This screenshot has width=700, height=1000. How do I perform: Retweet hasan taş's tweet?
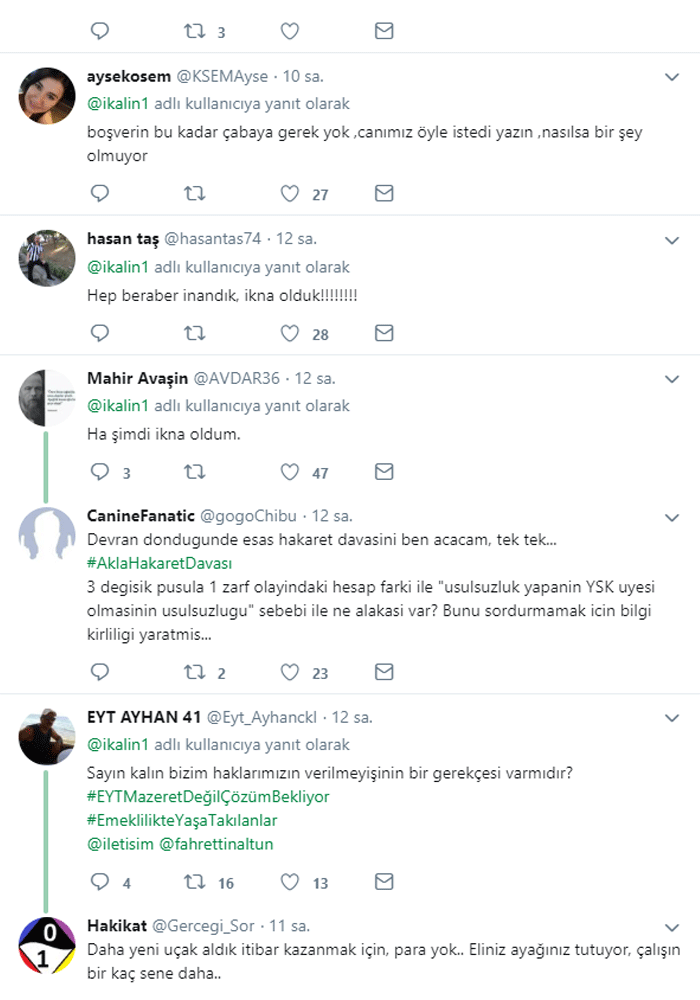coord(195,332)
